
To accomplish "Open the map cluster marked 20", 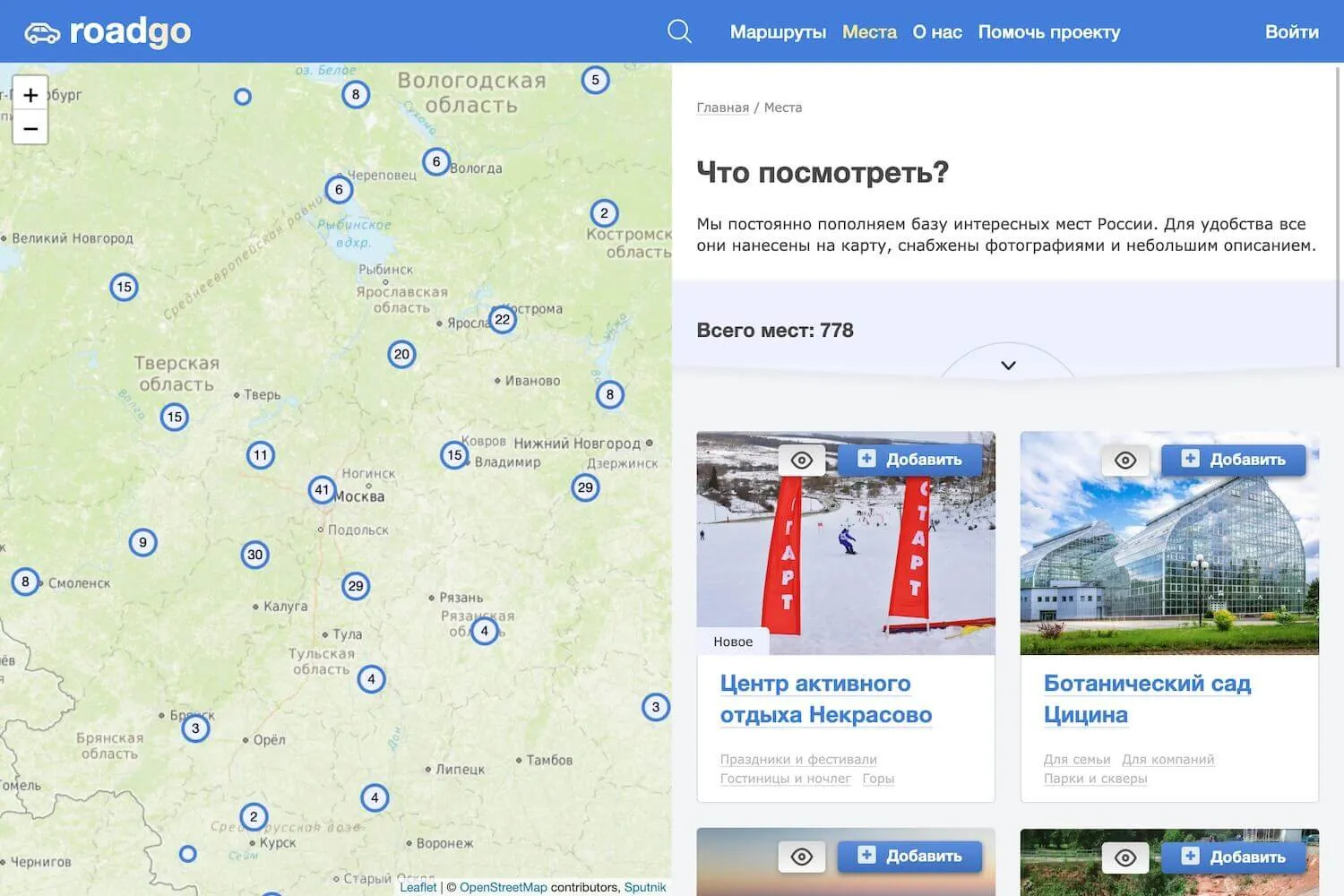I will pos(401,354).
